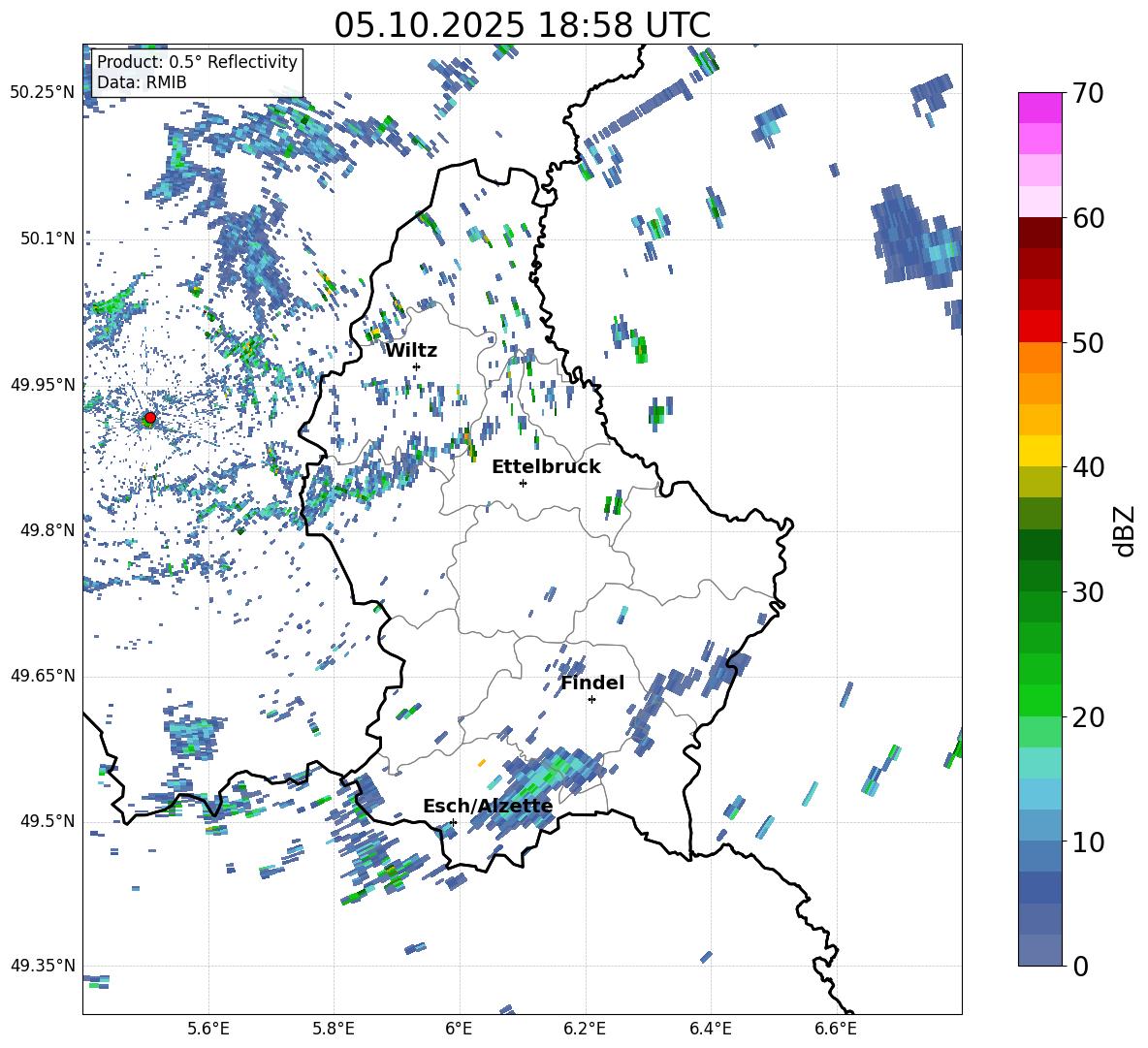The height and width of the screenshot is (1048, 1148).
Task: Click the magenta 70 dBZ colorbar segment
Action: [1039, 108]
